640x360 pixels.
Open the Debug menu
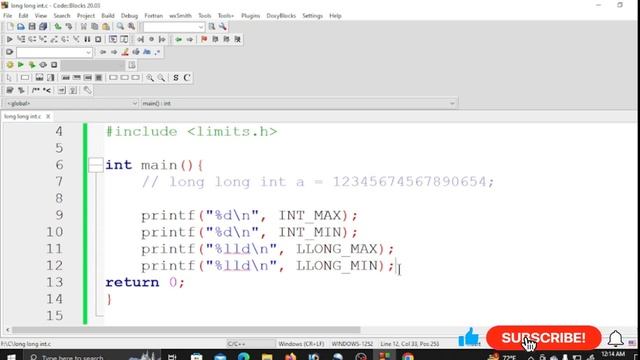129,16
